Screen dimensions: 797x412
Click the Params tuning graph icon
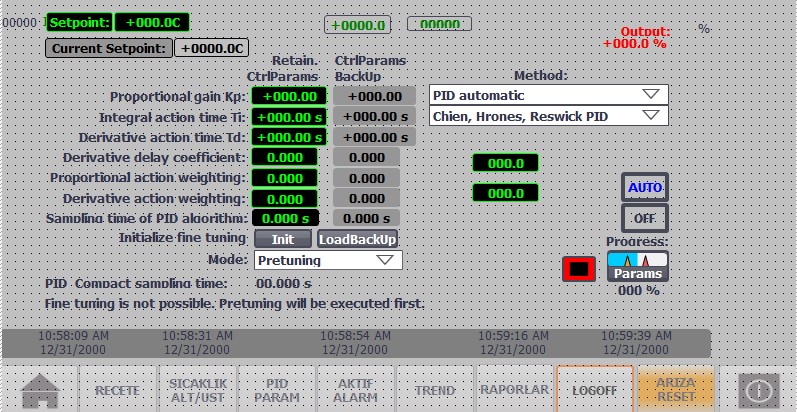click(x=637, y=266)
